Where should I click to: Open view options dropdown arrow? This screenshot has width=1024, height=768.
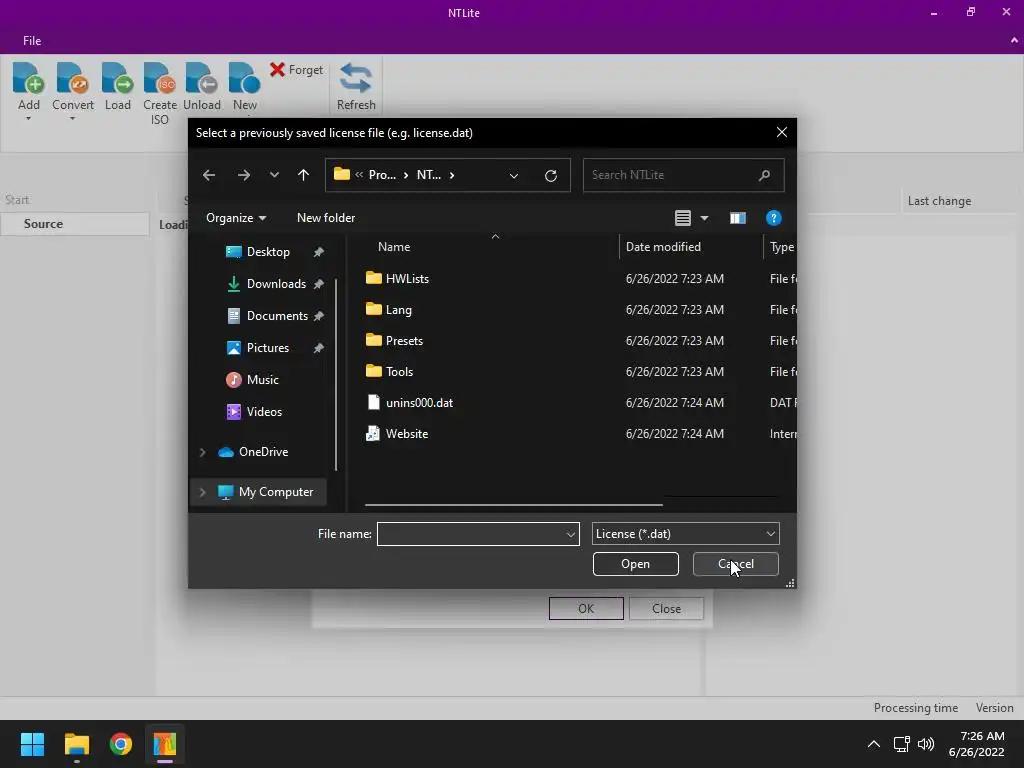705,218
